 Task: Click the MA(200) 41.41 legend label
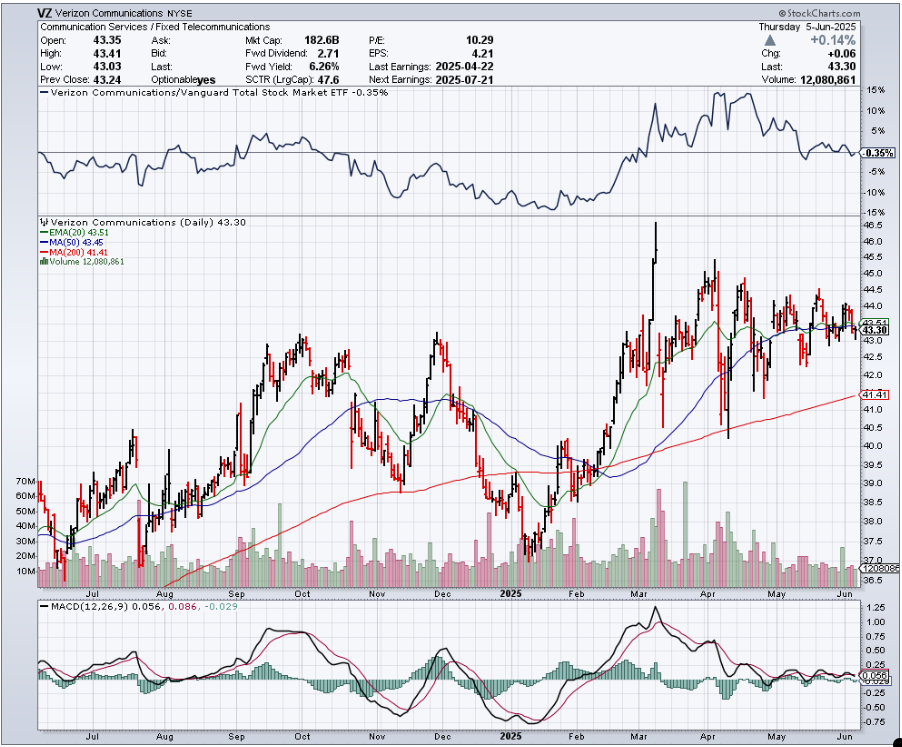[x=79, y=252]
